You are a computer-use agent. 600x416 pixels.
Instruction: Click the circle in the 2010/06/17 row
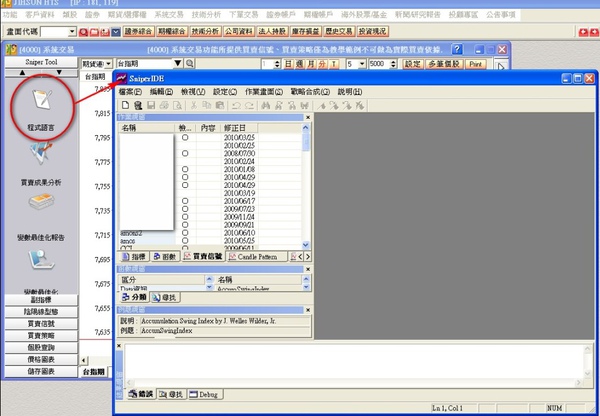coord(185,201)
